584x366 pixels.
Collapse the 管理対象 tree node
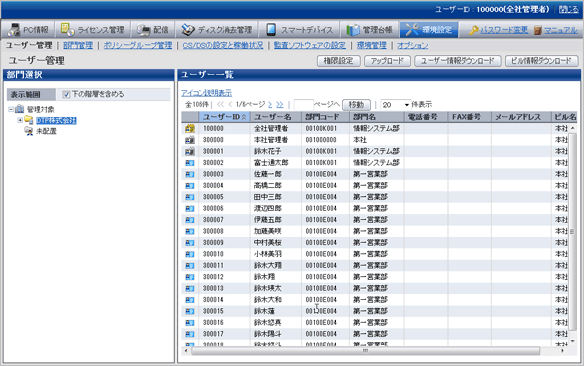(11, 109)
